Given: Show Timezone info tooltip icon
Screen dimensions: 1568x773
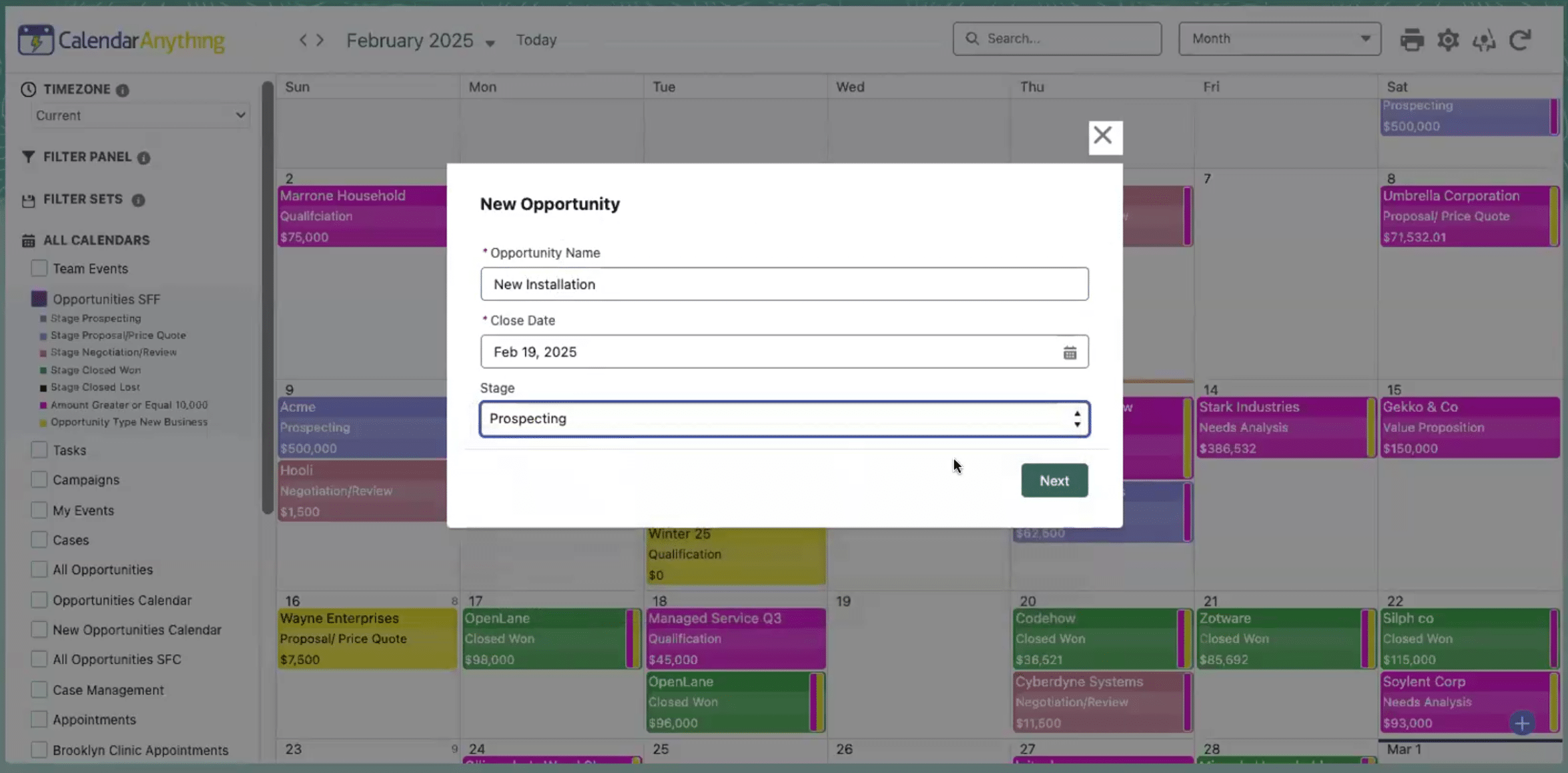Looking at the screenshot, I should (122, 90).
